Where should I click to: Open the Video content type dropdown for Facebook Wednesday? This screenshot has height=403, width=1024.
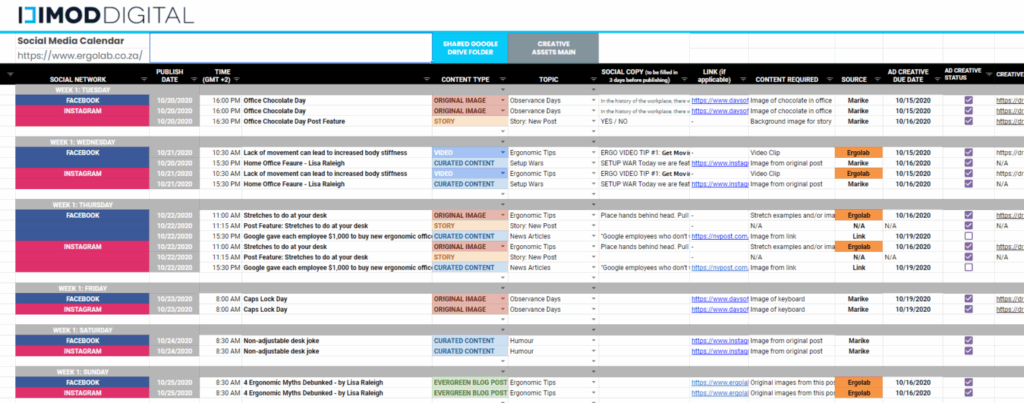click(x=502, y=152)
